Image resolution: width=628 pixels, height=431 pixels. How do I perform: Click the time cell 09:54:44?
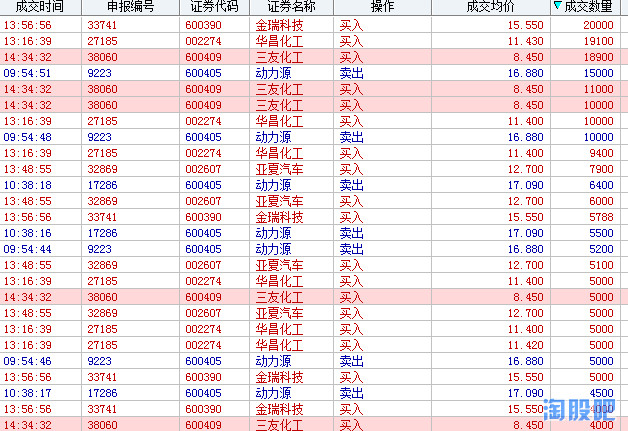(27, 249)
